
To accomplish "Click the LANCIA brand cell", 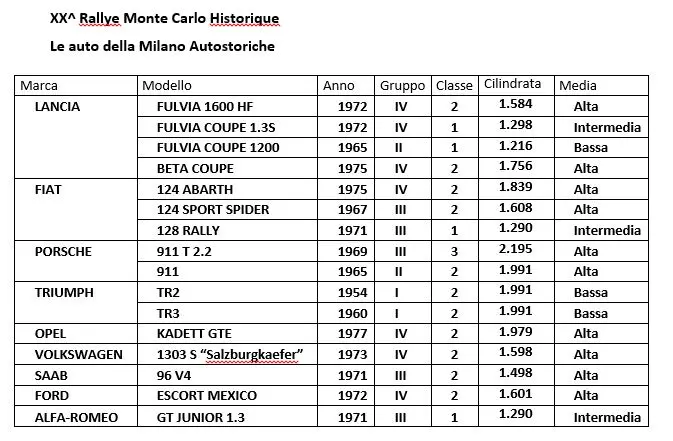I will 57,106.
